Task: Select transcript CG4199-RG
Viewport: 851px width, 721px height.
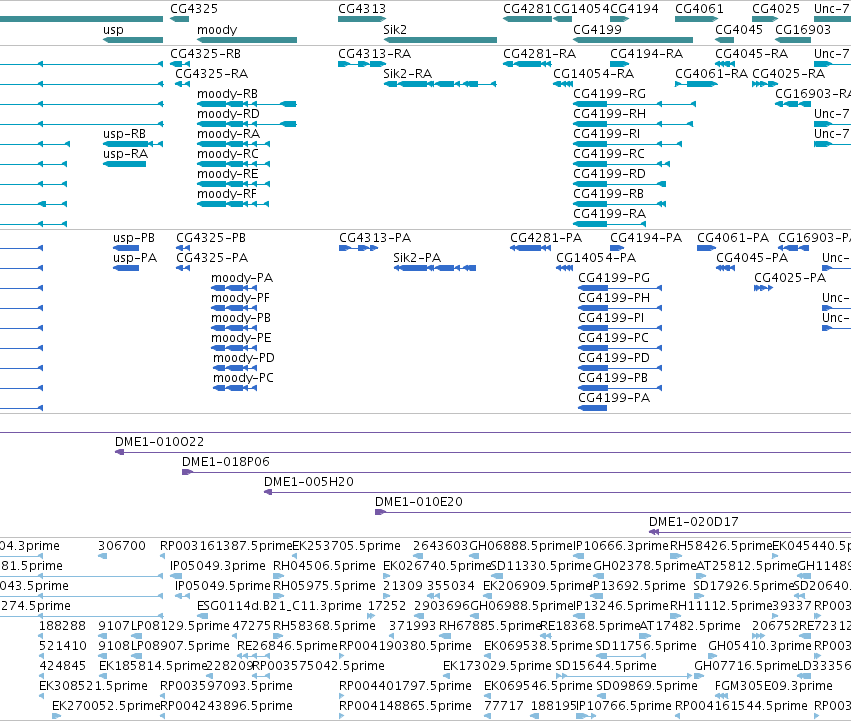Action: [x=609, y=94]
